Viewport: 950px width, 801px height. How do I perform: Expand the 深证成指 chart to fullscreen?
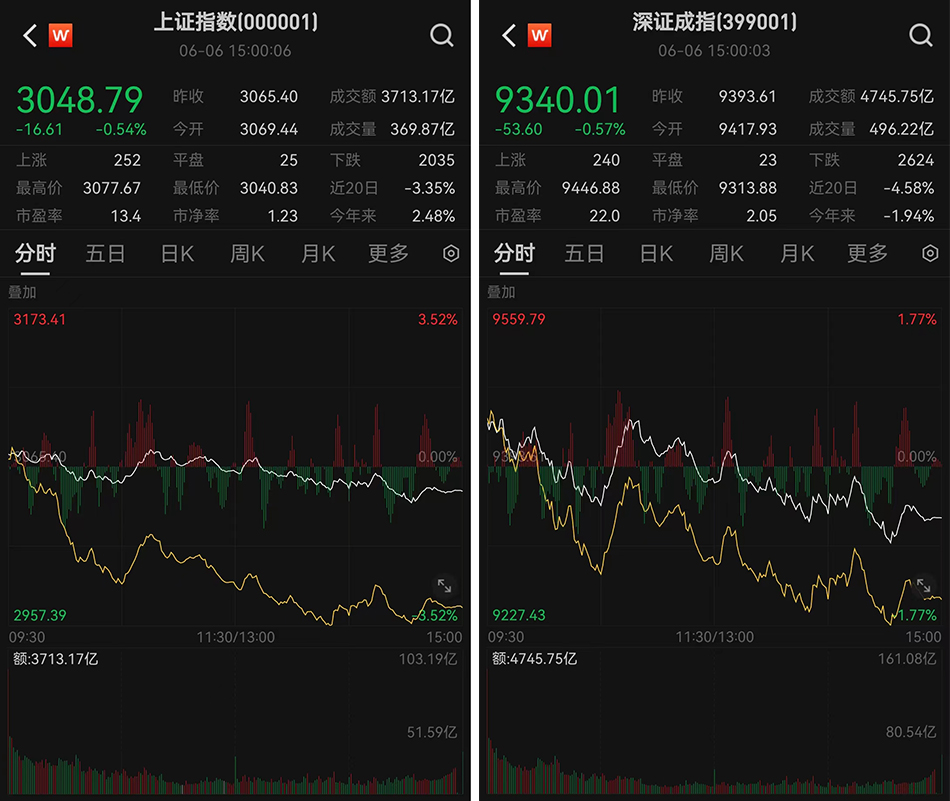[x=924, y=587]
